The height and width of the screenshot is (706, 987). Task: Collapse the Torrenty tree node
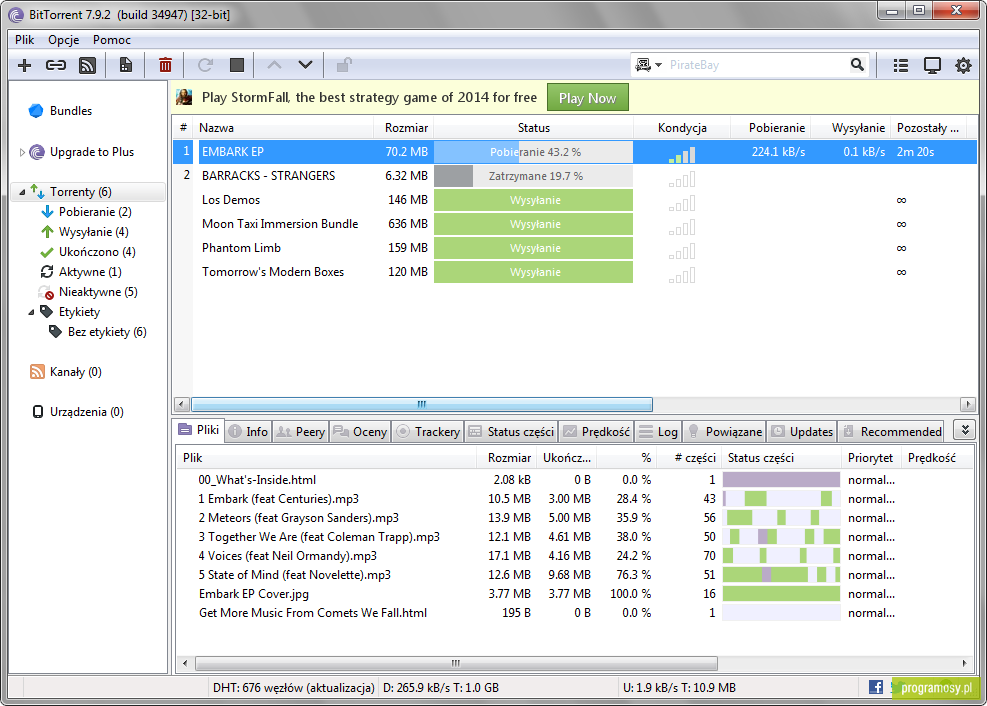pos(22,192)
